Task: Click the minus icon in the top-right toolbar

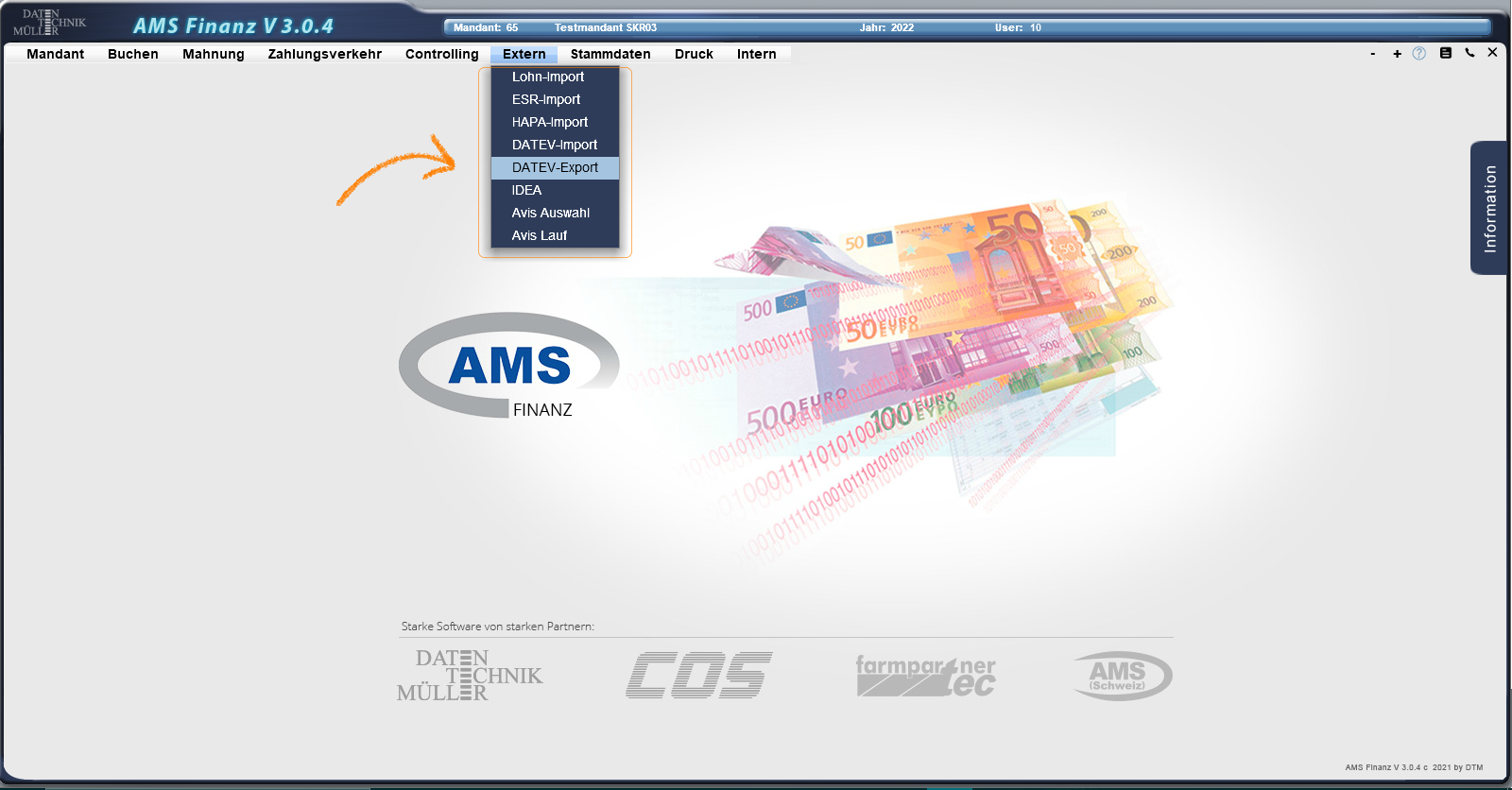Action: pyautogui.click(x=1372, y=54)
